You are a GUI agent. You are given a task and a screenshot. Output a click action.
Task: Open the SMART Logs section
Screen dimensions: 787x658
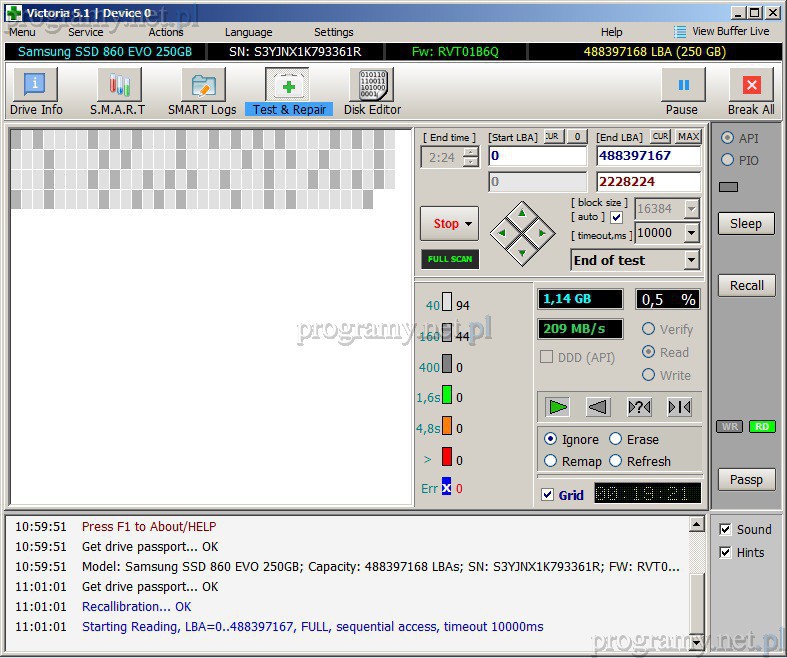[x=202, y=92]
